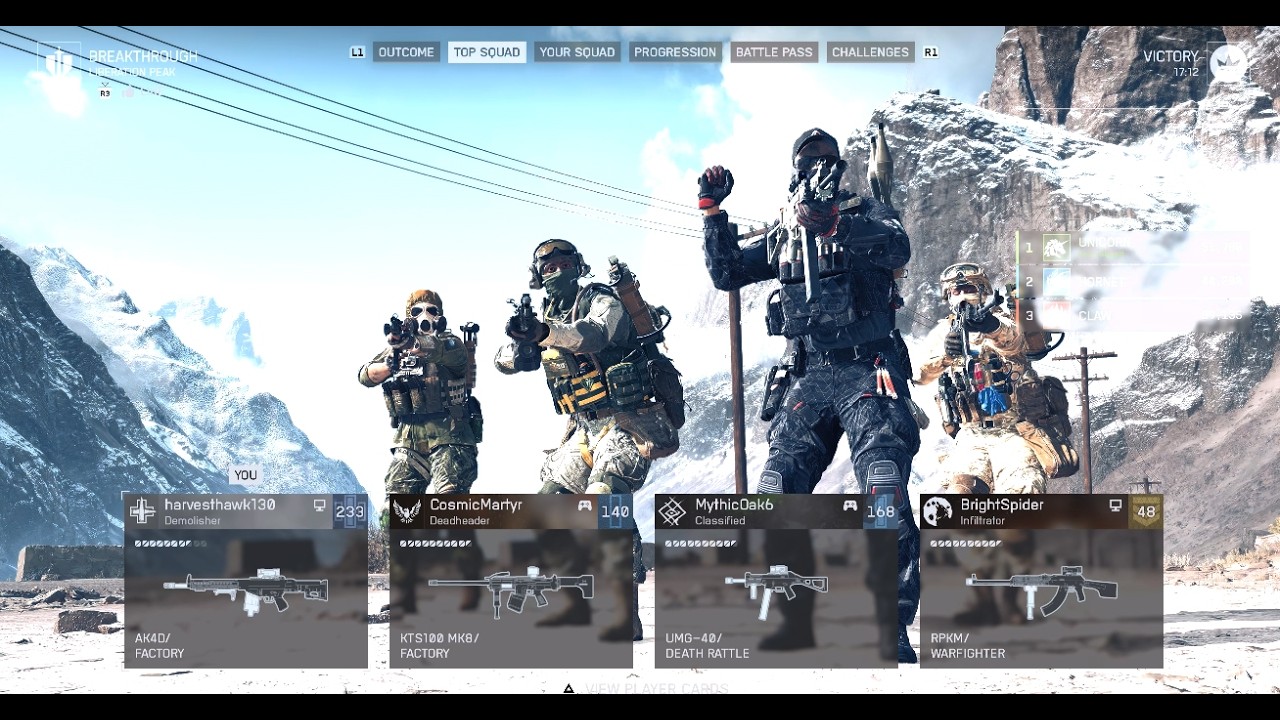Click the 'Demolisher' title text
The width and height of the screenshot is (1280, 720).
(x=192, y=521)
